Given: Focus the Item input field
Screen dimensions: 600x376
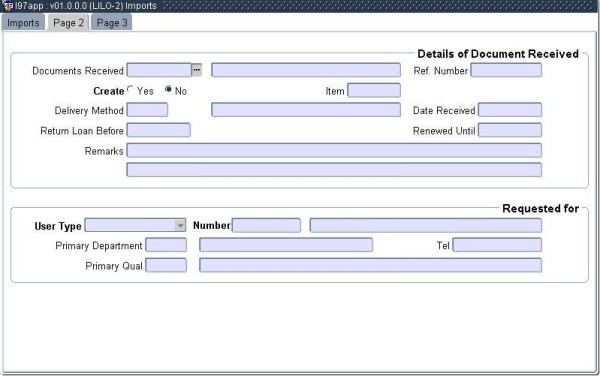Looking at the screenshot, I should click(374, 90).
